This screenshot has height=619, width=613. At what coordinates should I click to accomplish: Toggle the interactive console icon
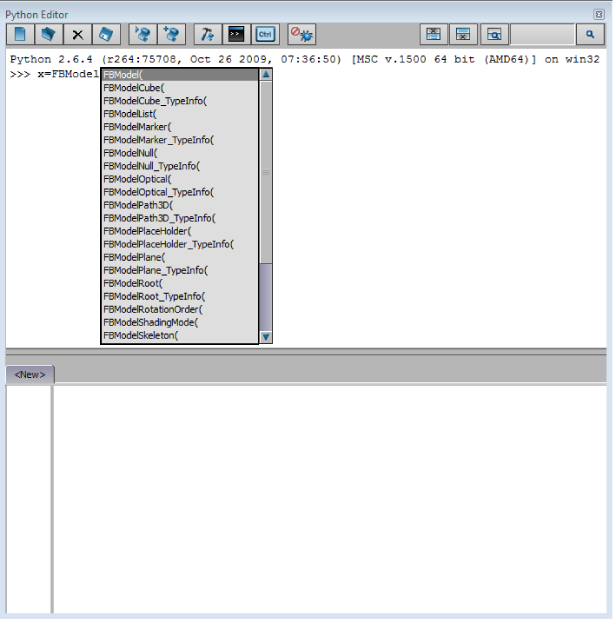click(x=236, y=34)
